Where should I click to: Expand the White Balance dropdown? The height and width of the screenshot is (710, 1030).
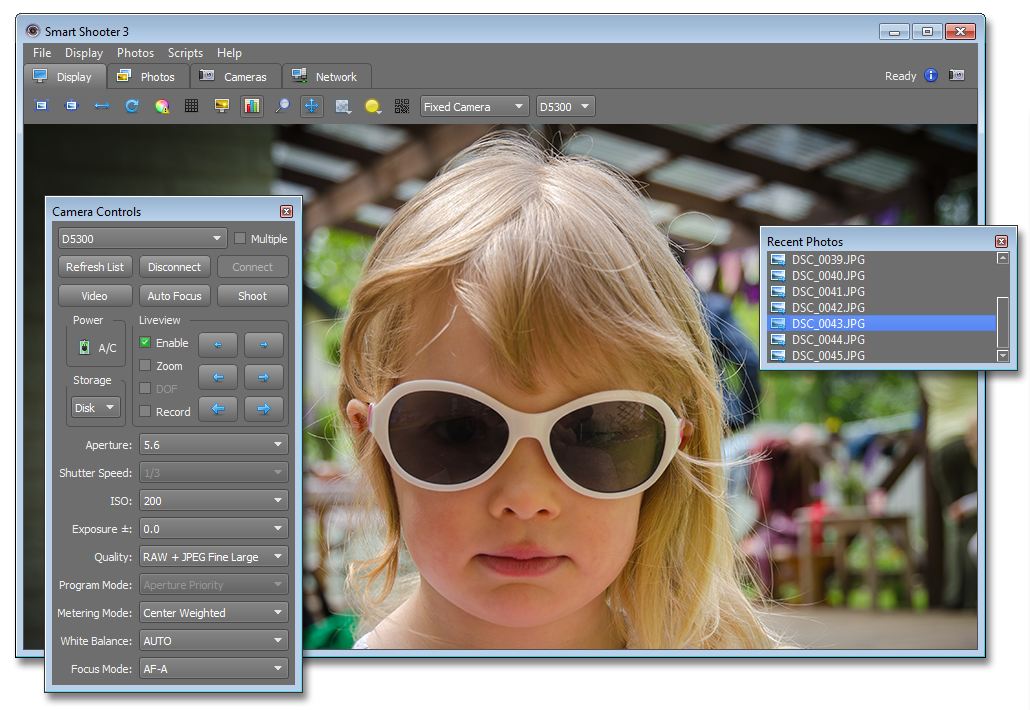coord(213,641)
